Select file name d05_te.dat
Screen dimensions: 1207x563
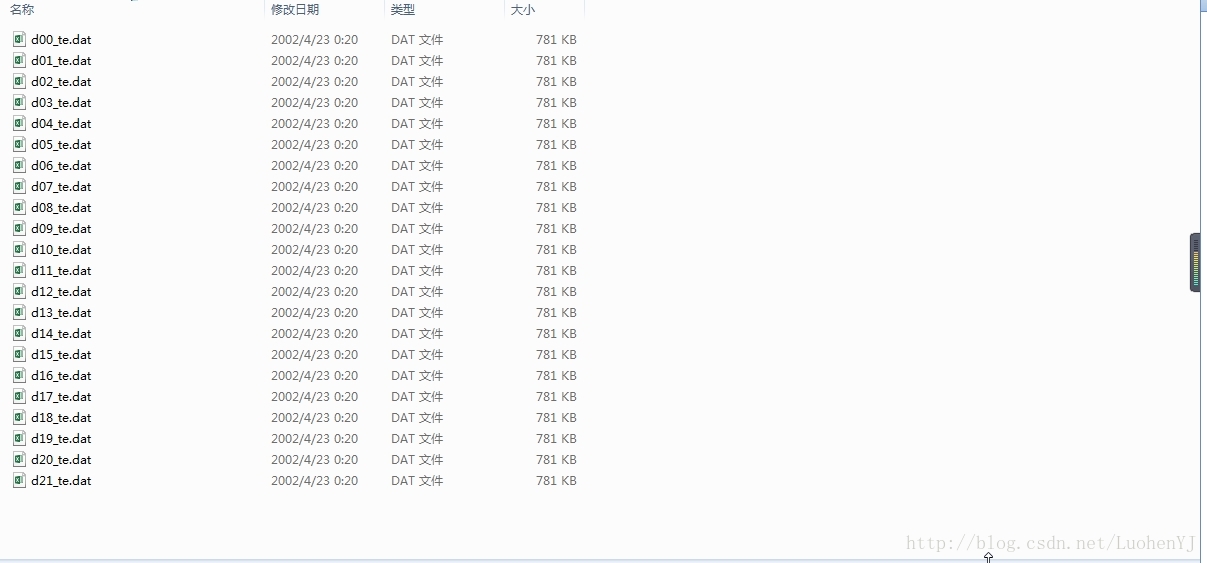click(61, 144)
